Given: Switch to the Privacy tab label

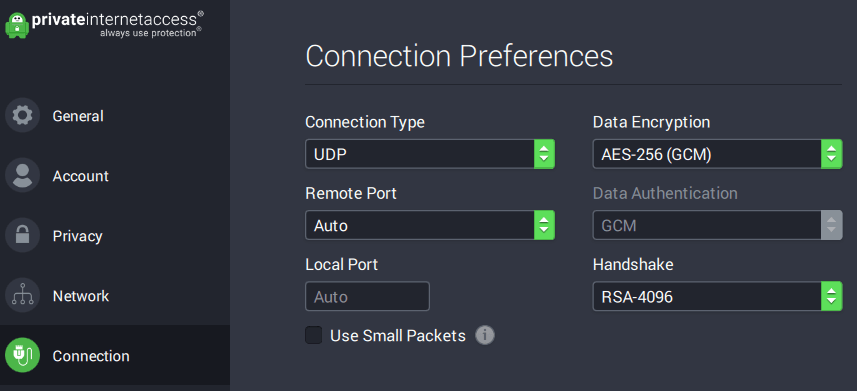Looking at the screenshot, I should tap(78, 236).
